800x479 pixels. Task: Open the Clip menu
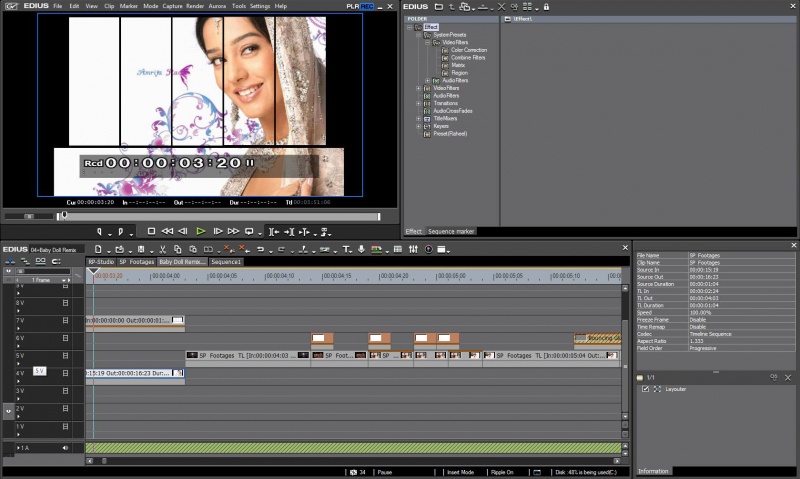point(109,6)
